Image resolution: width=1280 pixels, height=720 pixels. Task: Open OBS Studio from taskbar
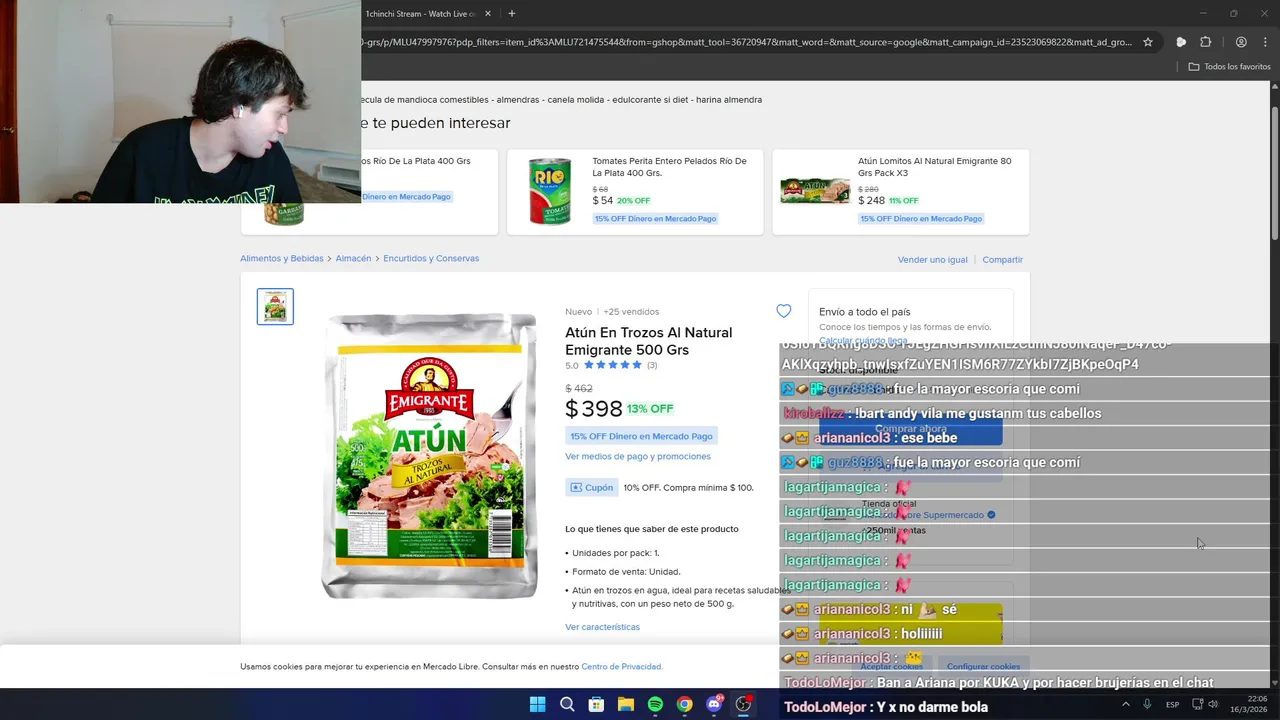tap(743, 704)
